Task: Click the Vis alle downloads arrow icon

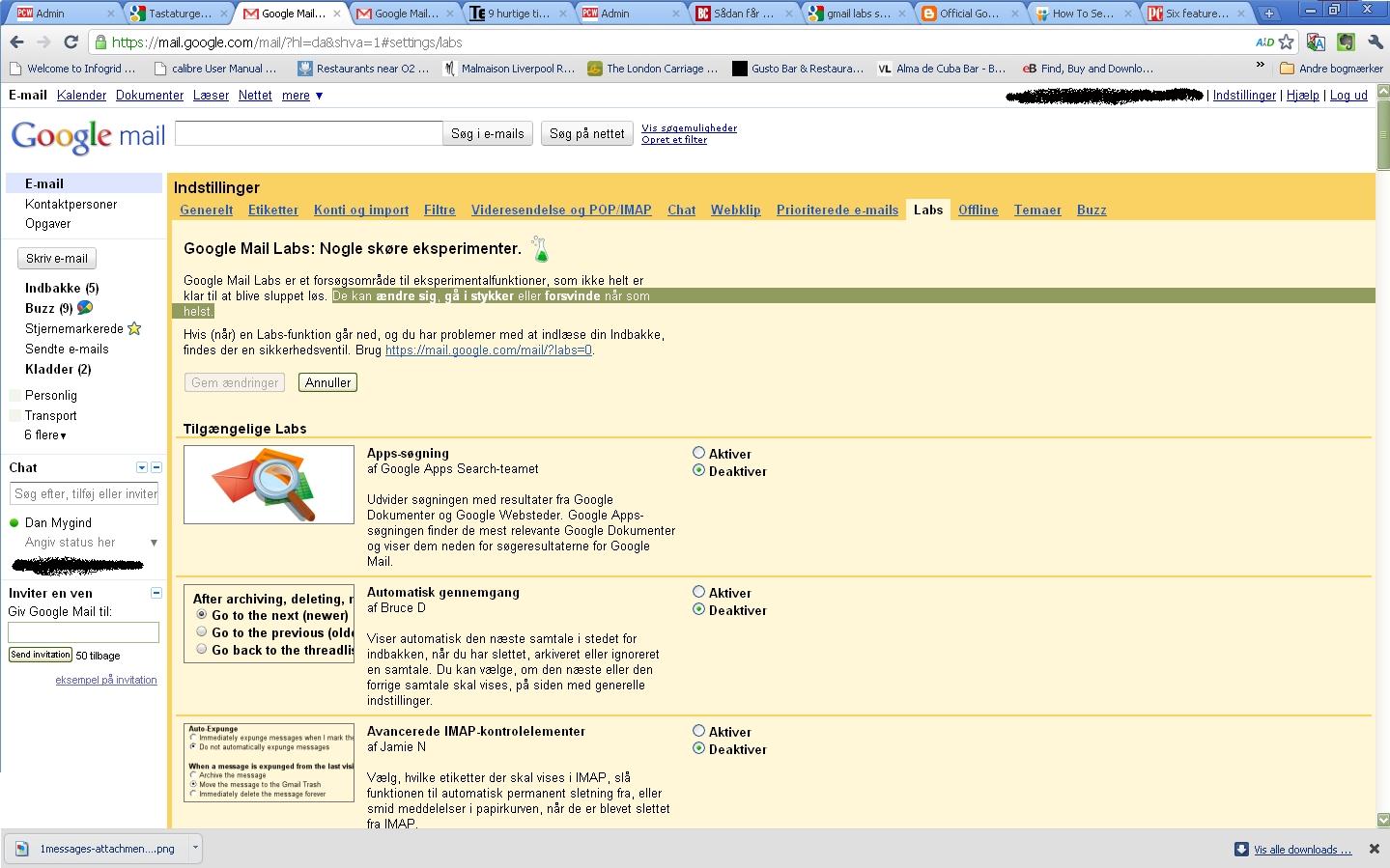Action: pyautogui.click(x=1241, y=850)
